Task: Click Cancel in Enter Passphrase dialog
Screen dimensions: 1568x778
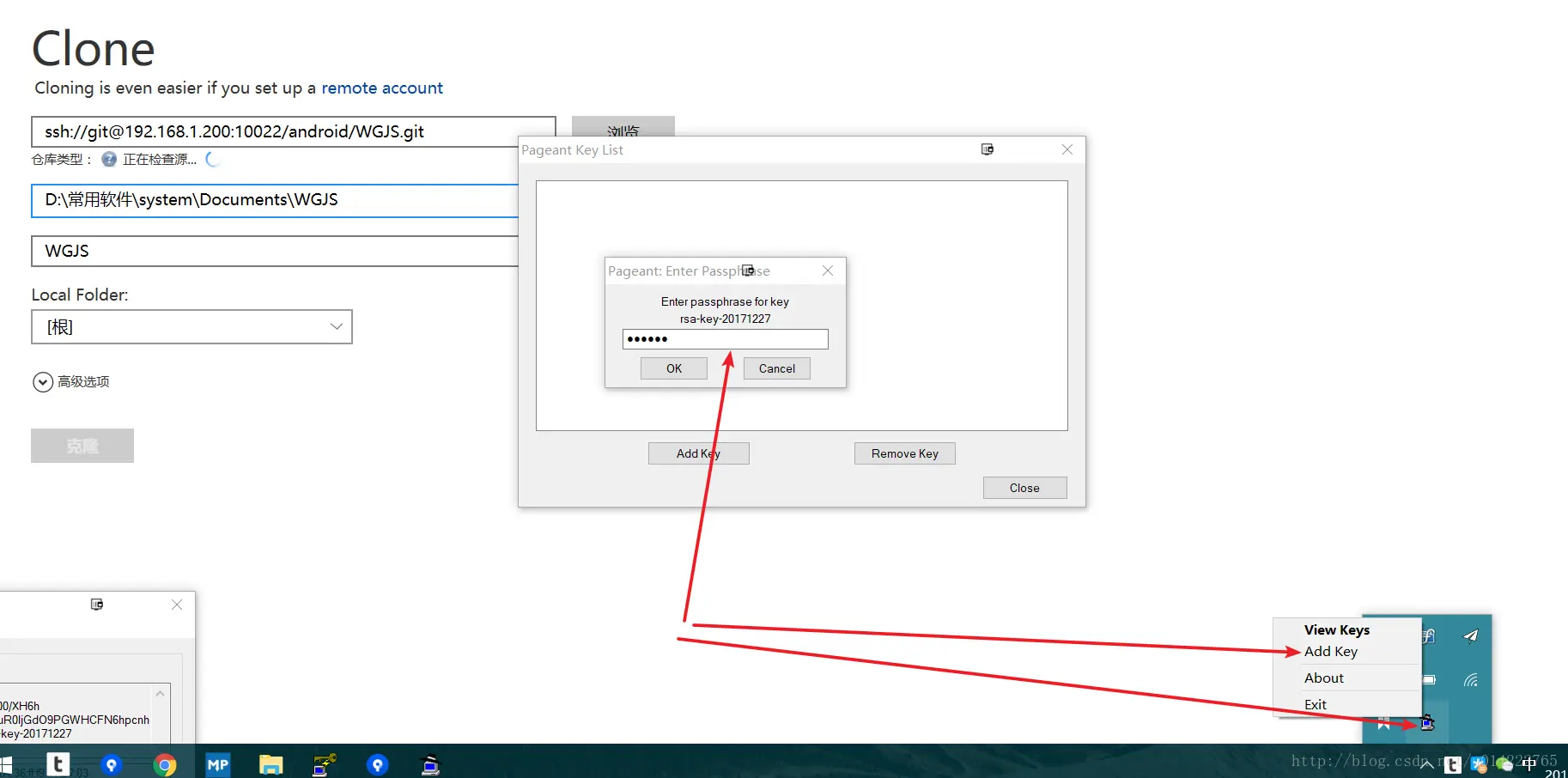Action: 777,368
